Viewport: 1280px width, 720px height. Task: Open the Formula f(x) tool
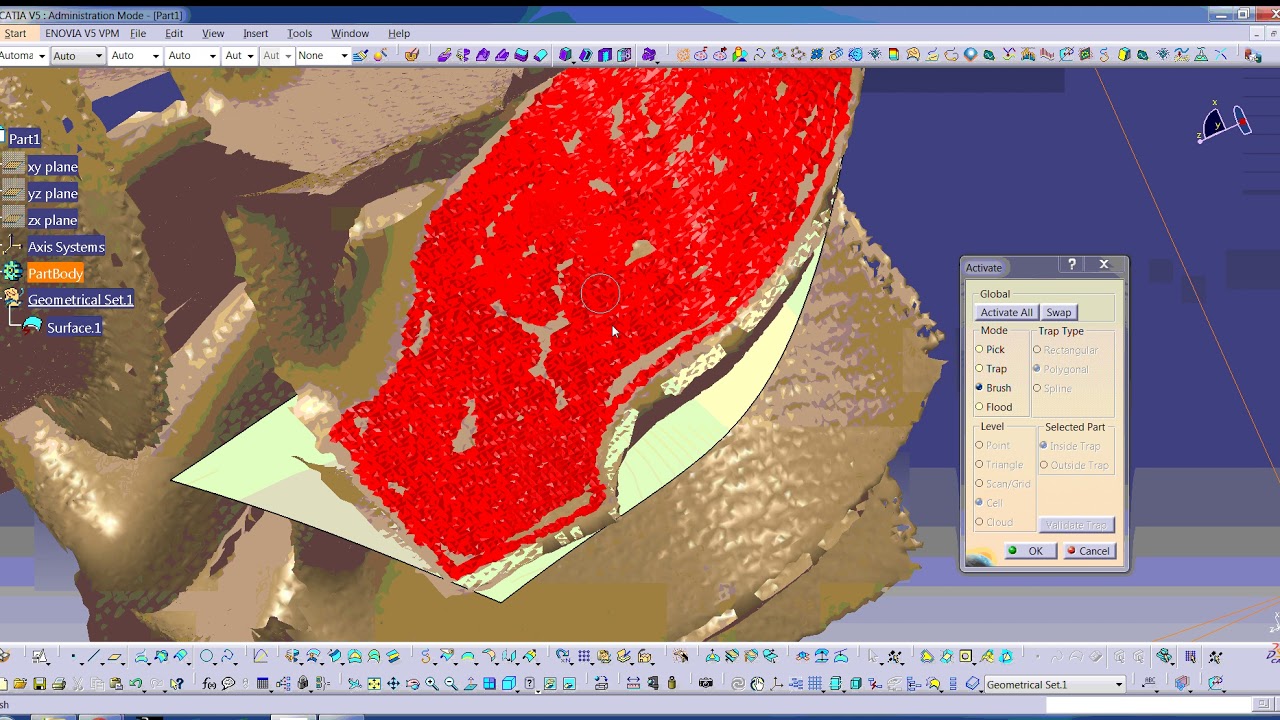point(209,684)
